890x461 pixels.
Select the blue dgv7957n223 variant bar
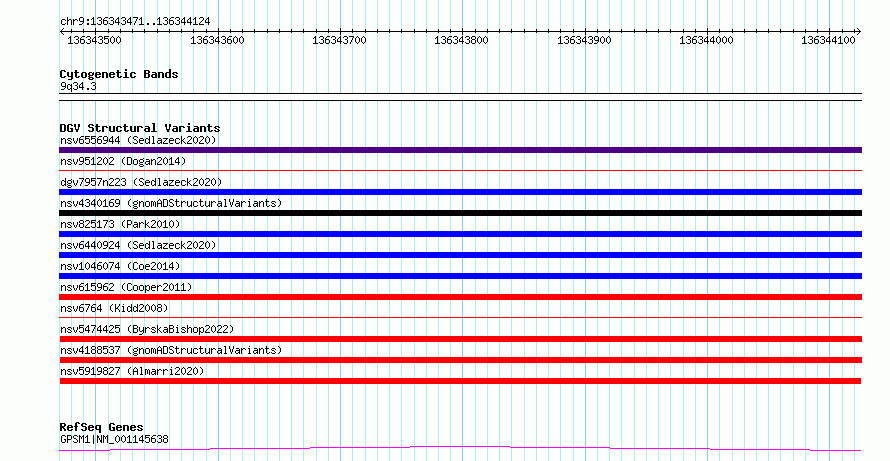coord(460,192)
